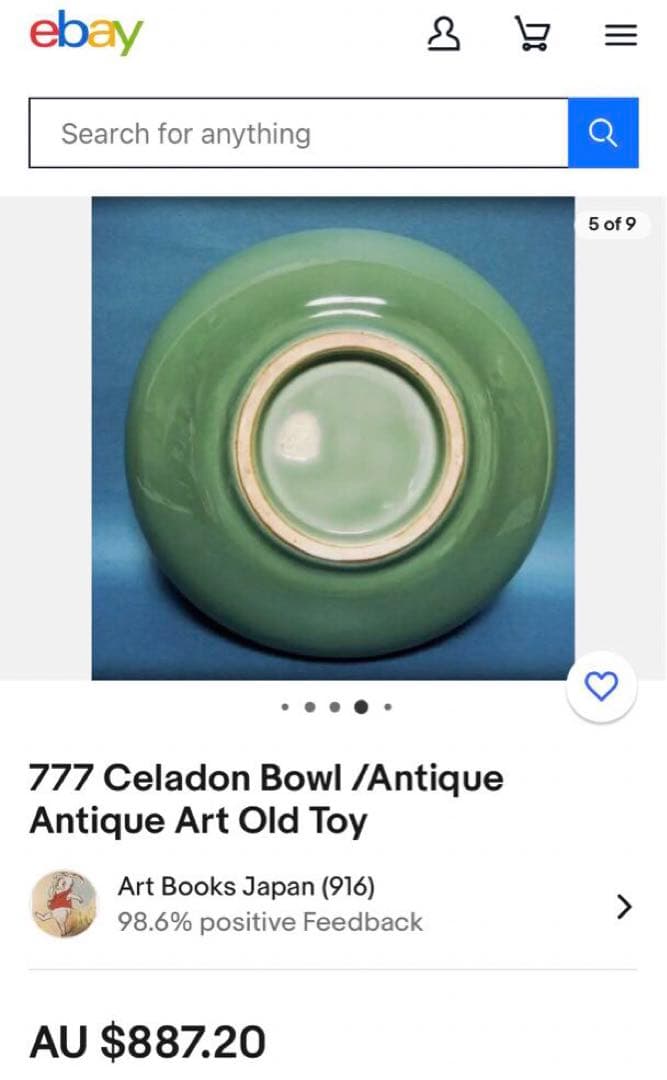
Task: Click the 777 Celadon Bowl title
Action: point(266,799)
